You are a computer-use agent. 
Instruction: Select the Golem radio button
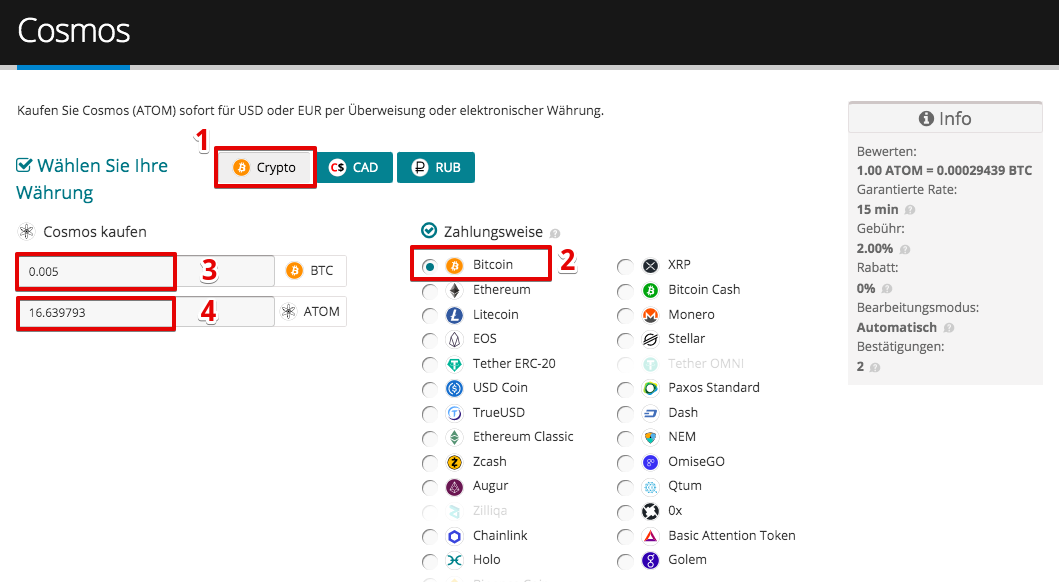pos(625,562)
